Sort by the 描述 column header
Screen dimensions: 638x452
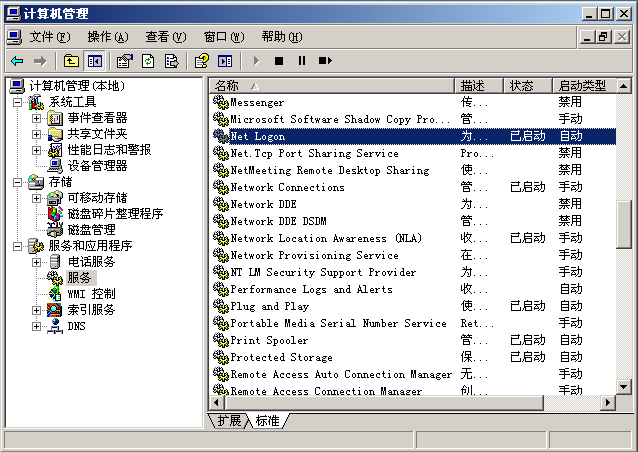[479, 86]
